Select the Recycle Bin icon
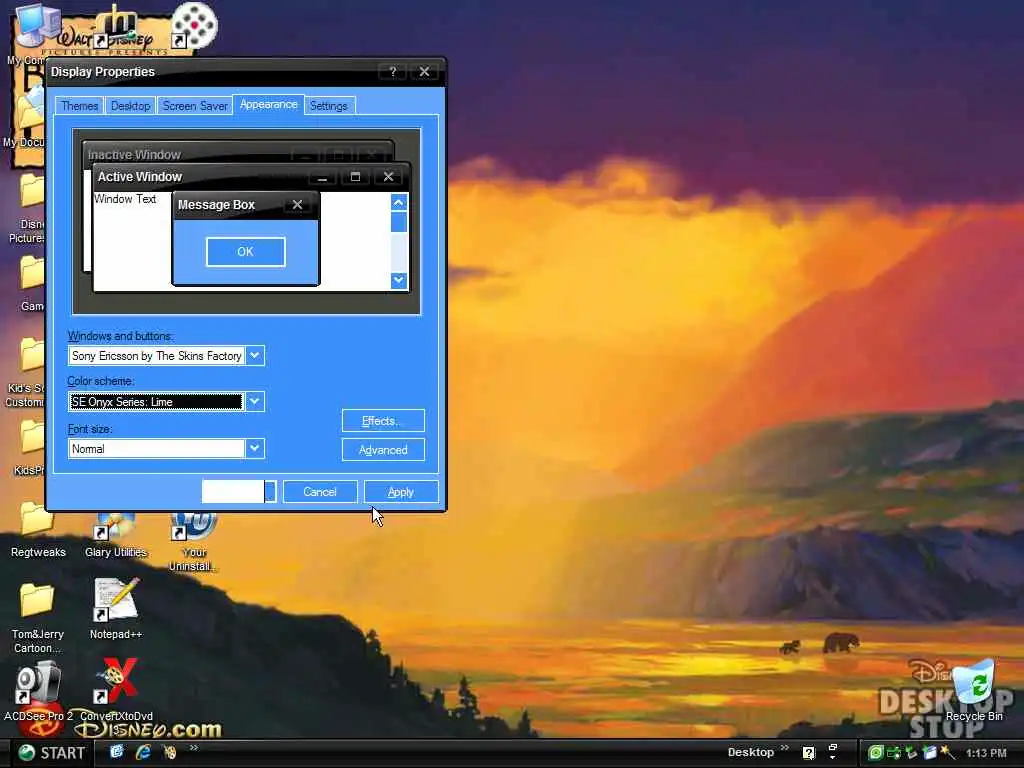 pos(974,692)
